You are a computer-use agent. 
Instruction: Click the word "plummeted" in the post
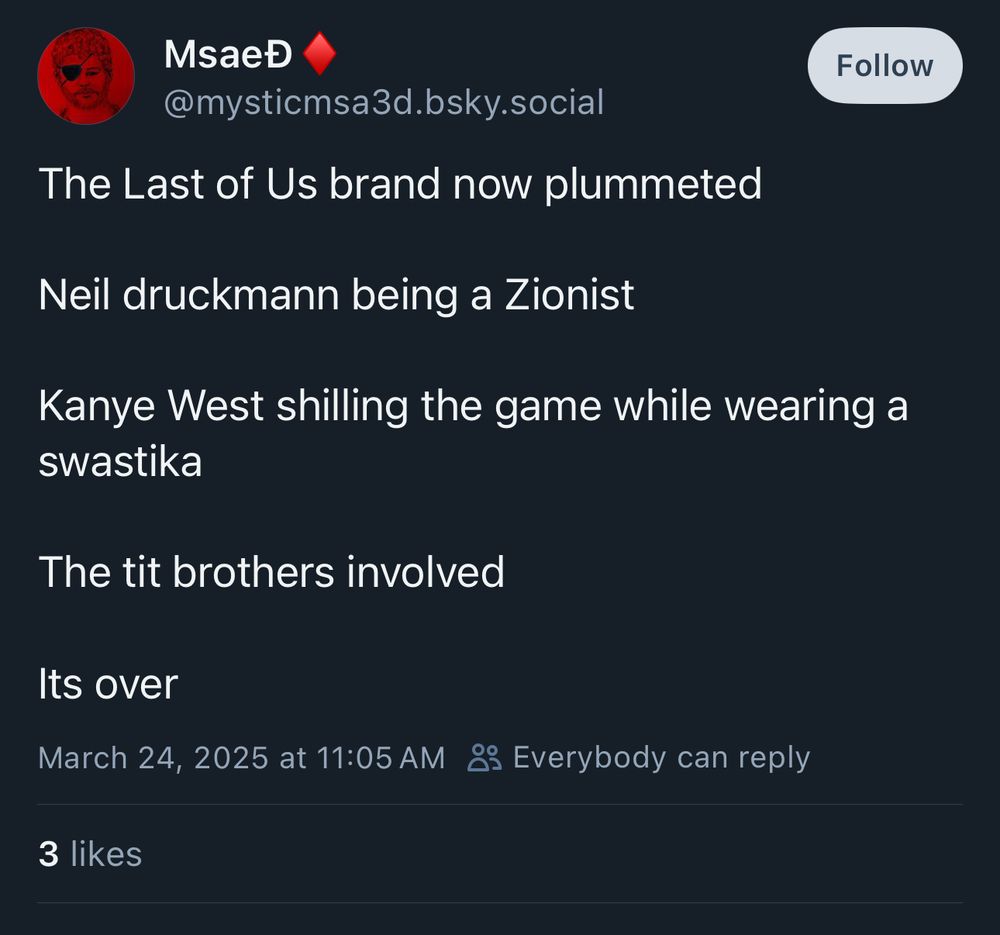pyautogui.click(x=652, y=184)
